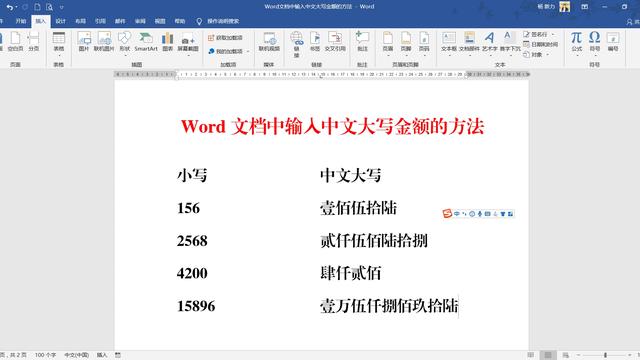Click the Ribbon Display Options icon
The width and height of the screenshot is (640, 360).
584,7
